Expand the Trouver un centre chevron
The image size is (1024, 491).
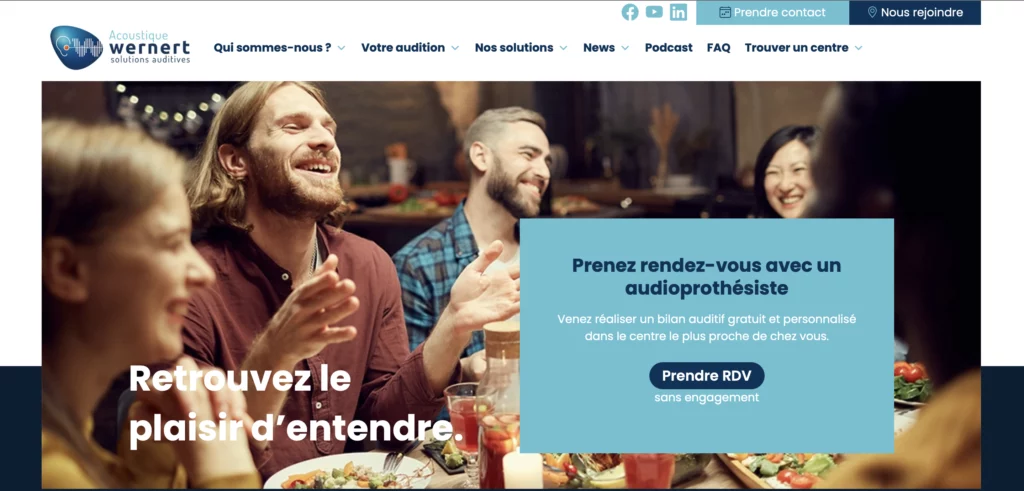(x=858, y=48)
